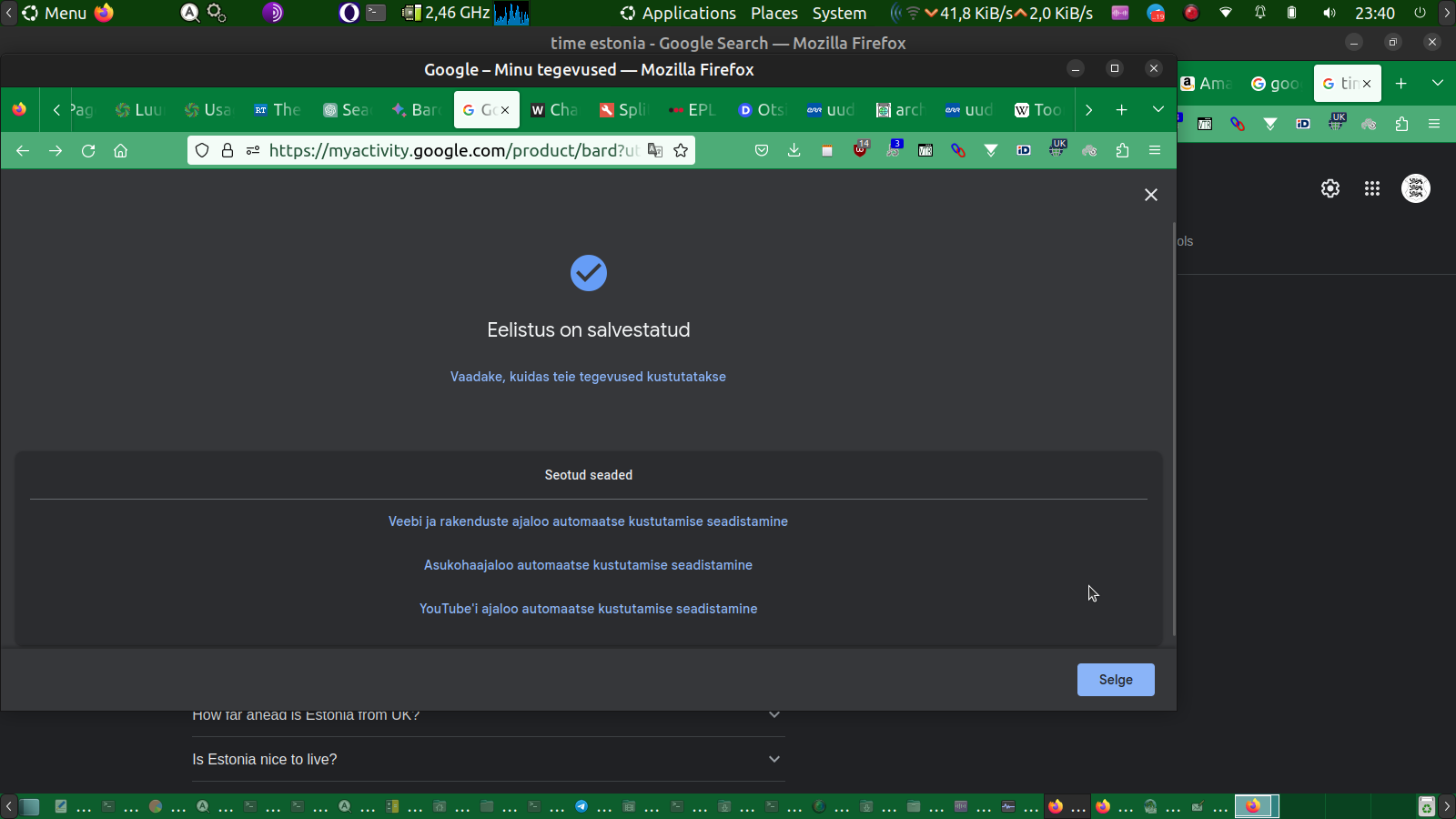Open YouTube'i ajaloo automaatse kustutamise seadistamine link

(588, 609)
